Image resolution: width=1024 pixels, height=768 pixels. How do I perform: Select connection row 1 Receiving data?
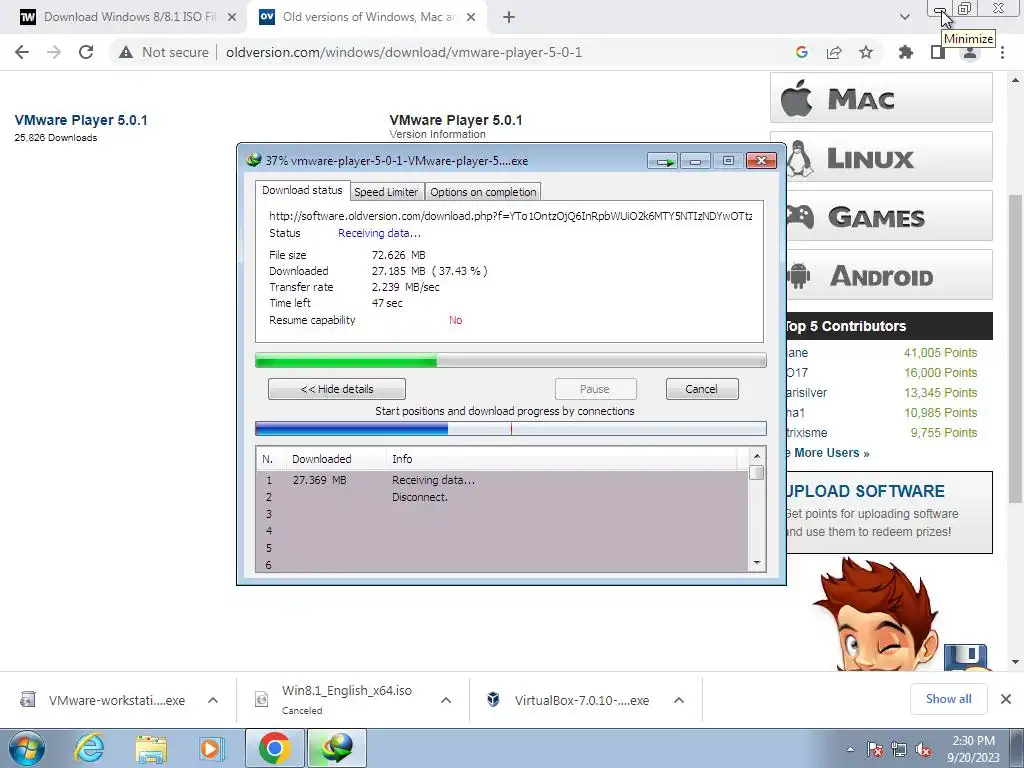click(x=502, y=480)
